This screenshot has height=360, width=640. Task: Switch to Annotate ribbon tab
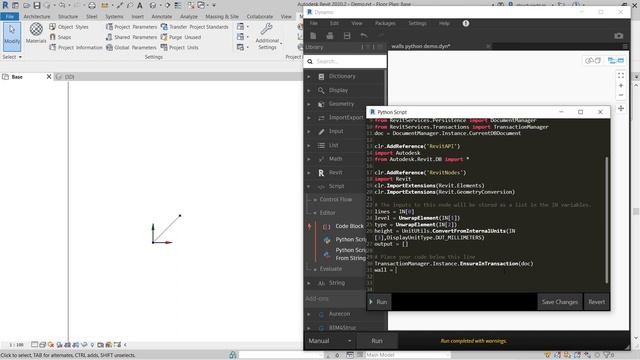[162, 16]
